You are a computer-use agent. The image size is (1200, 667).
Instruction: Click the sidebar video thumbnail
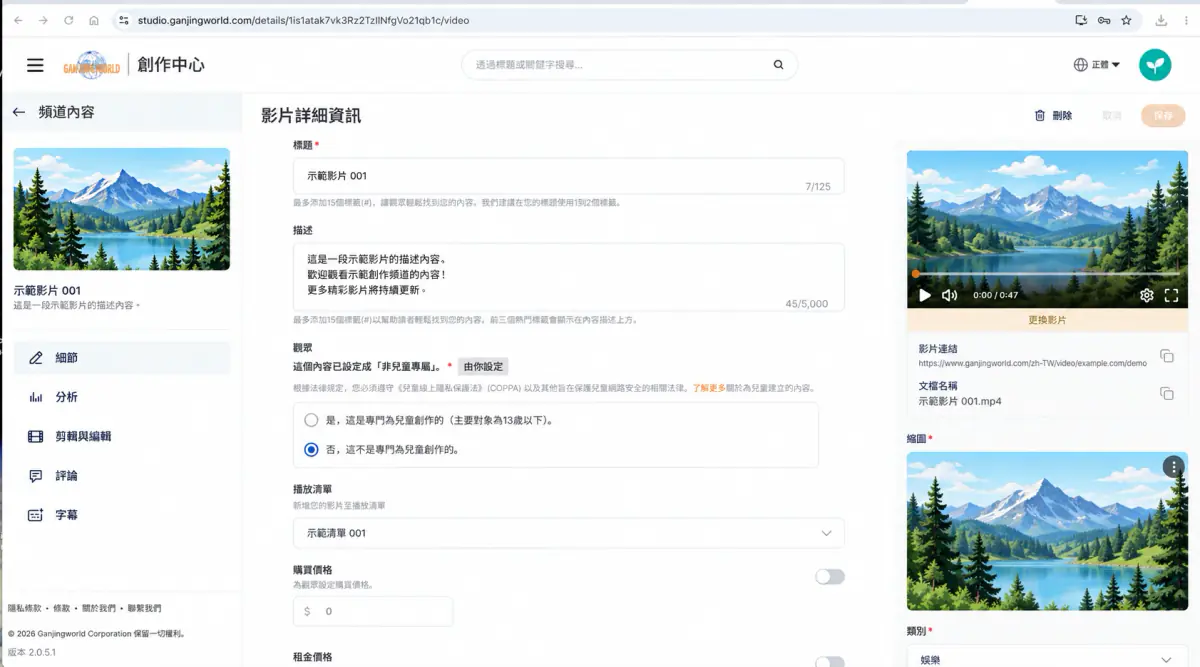click(x=122, y=209)
